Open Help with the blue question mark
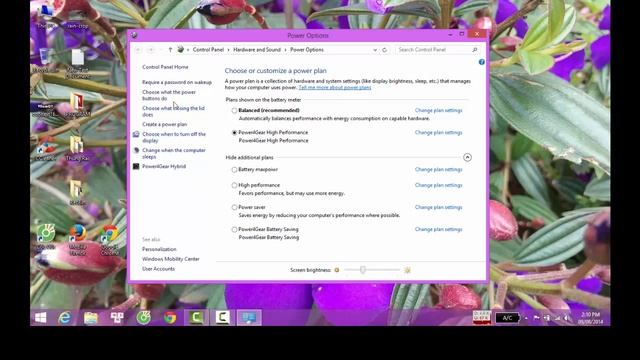Image resolution: width=640 pixels, height=360 pixels. (x=482, y=62)
